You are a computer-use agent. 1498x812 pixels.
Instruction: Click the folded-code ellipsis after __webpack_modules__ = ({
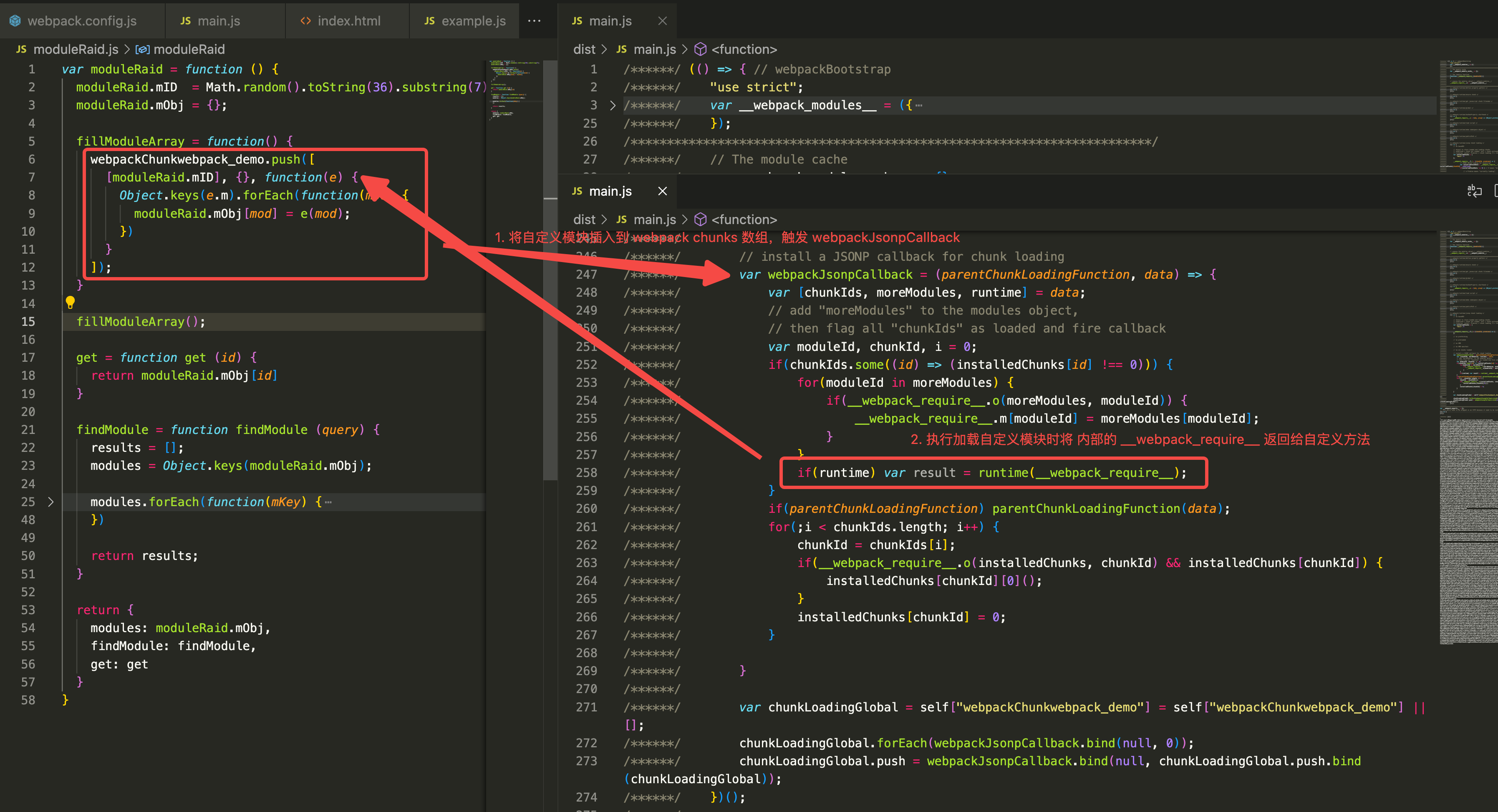tap(919, 105)
